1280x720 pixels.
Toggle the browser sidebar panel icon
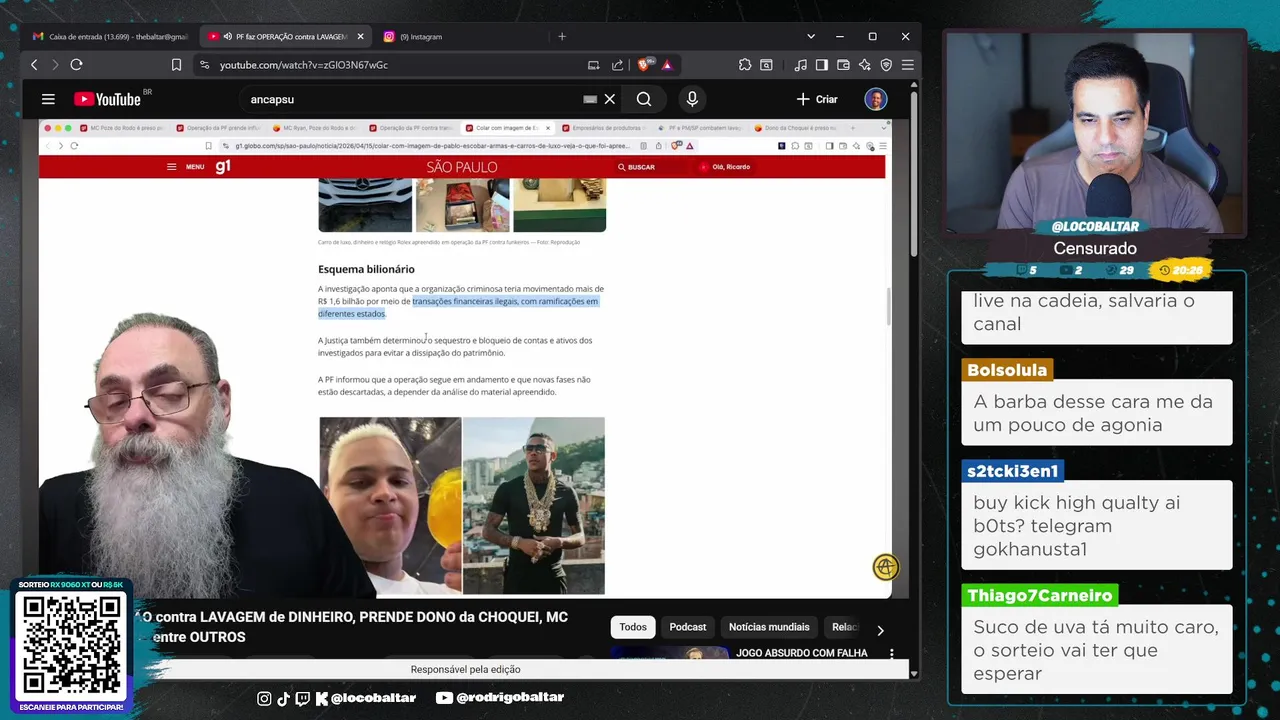(822, 65)
